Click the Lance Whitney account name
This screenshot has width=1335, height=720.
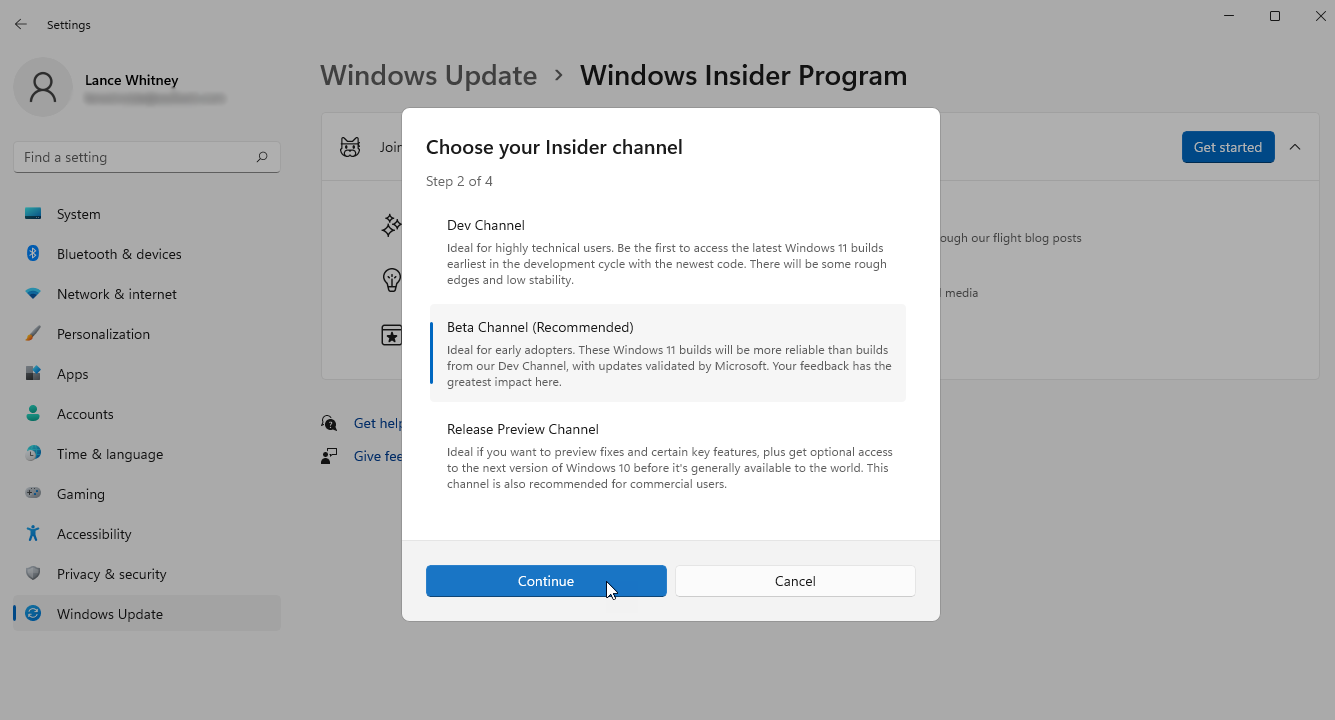pos(132,80)
